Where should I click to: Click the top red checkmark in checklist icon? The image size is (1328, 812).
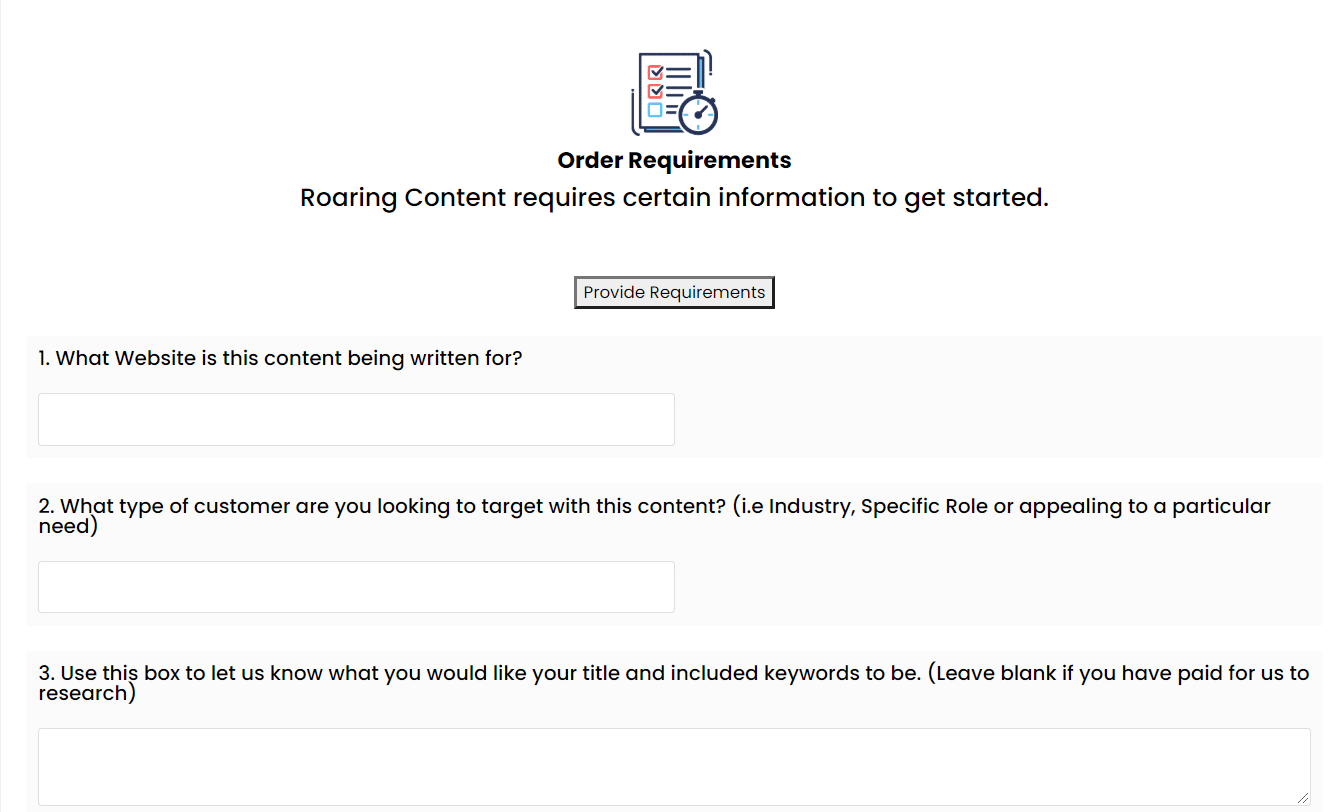coord(655,73)
